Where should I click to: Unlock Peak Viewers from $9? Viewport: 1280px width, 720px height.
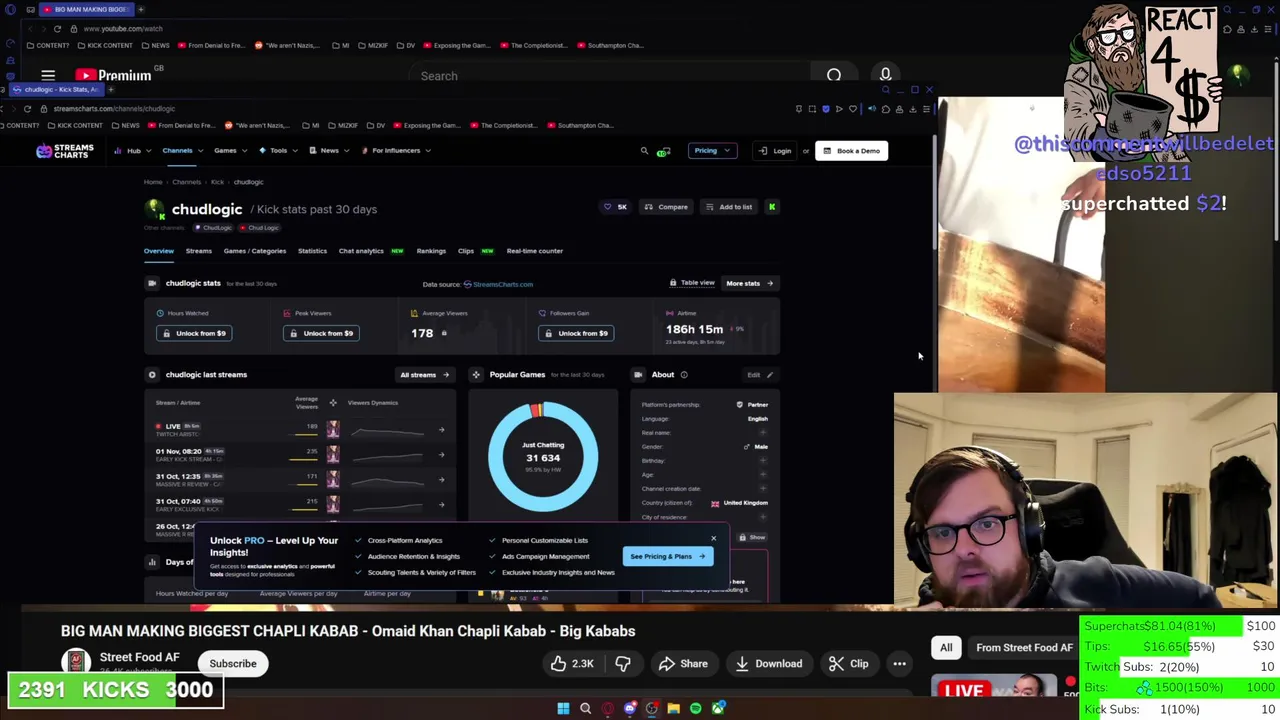(321, 333)
